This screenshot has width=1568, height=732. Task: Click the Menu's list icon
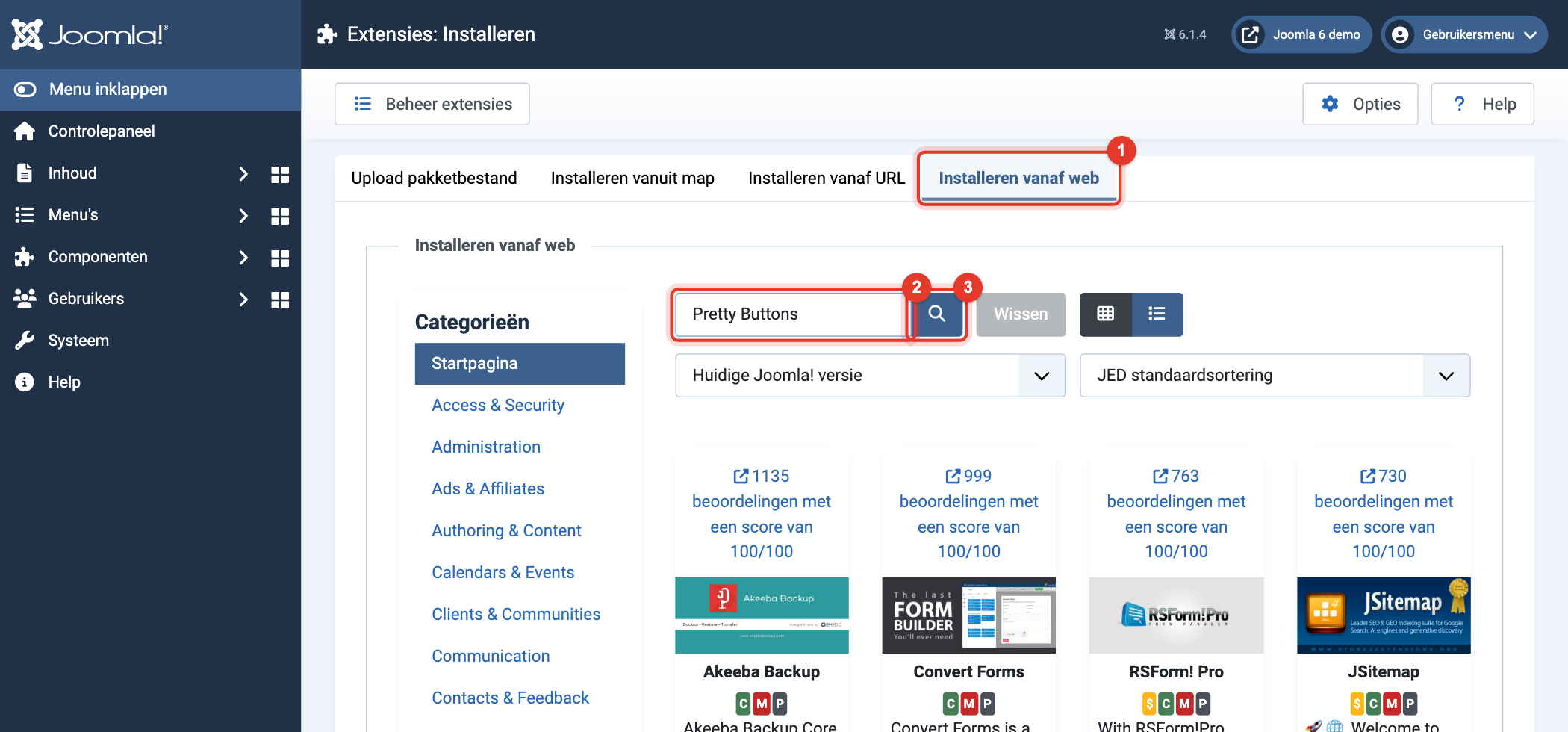point(25,215)
